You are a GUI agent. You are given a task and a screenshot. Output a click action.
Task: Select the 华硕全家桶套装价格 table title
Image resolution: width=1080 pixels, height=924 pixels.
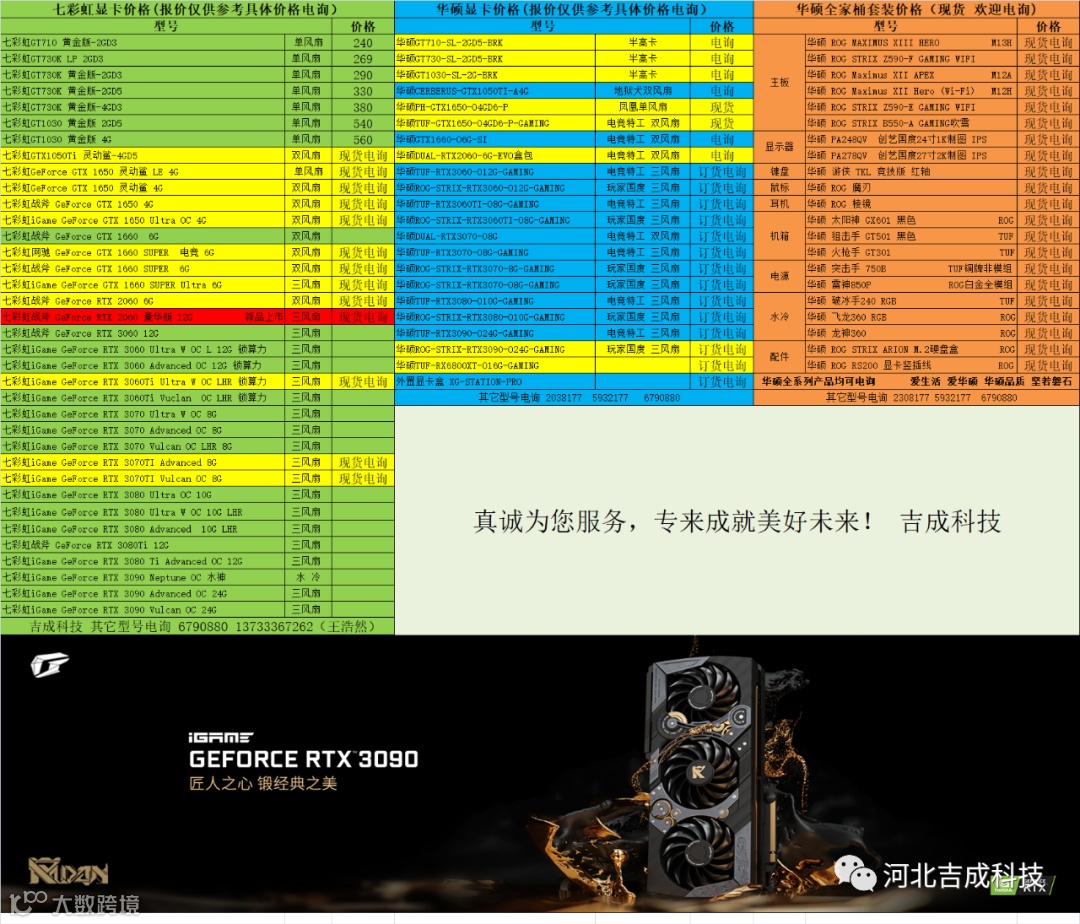click(x=917, y=9)
